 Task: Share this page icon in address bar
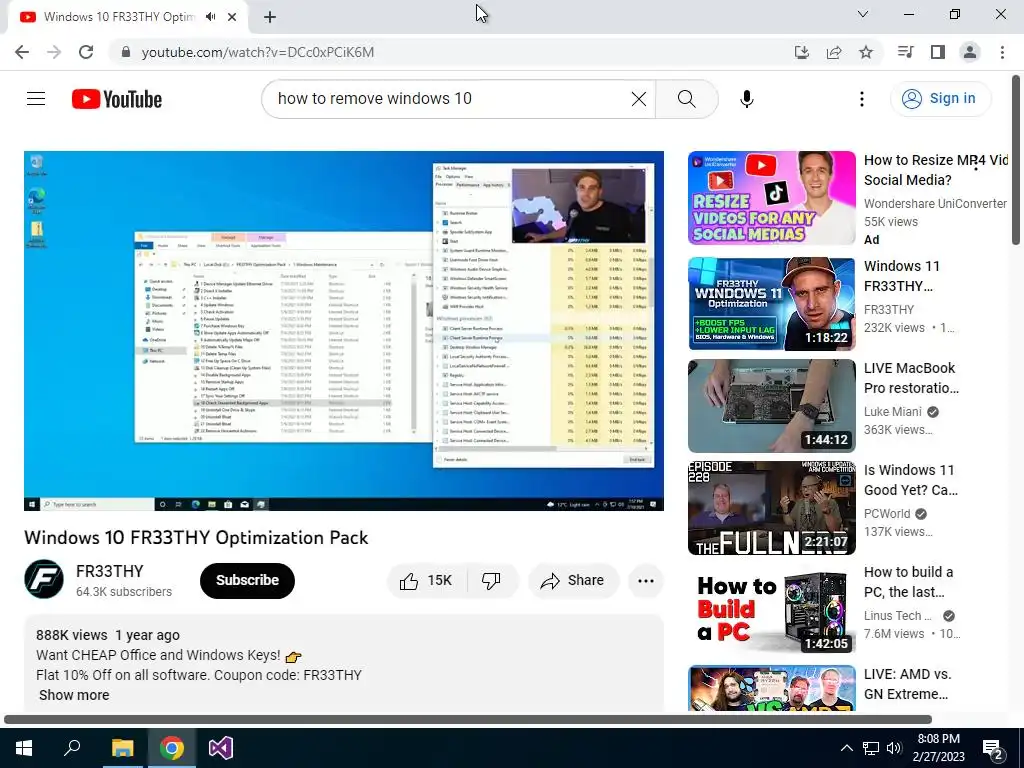(x=834, y=52)
